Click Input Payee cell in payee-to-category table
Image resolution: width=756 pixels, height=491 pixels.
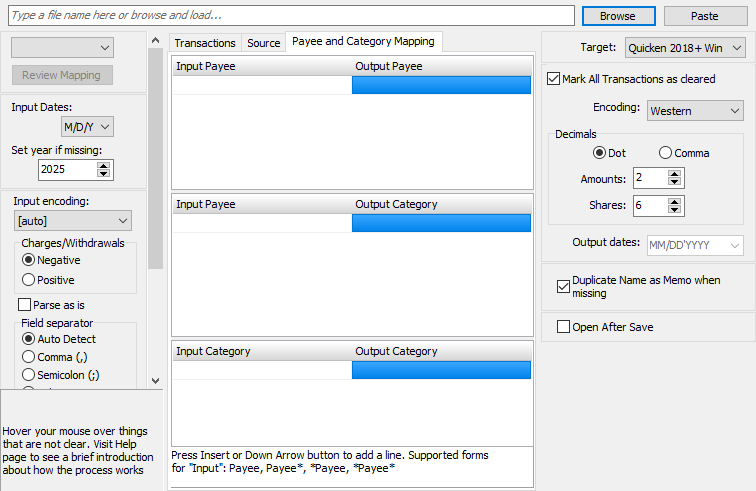click(262, 223)
